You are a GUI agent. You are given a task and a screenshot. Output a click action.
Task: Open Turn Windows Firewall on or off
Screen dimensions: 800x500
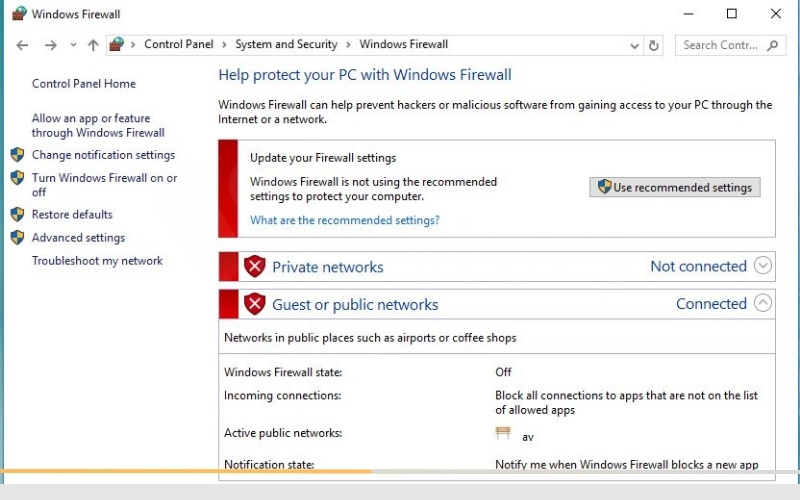(x=104, y=185)
